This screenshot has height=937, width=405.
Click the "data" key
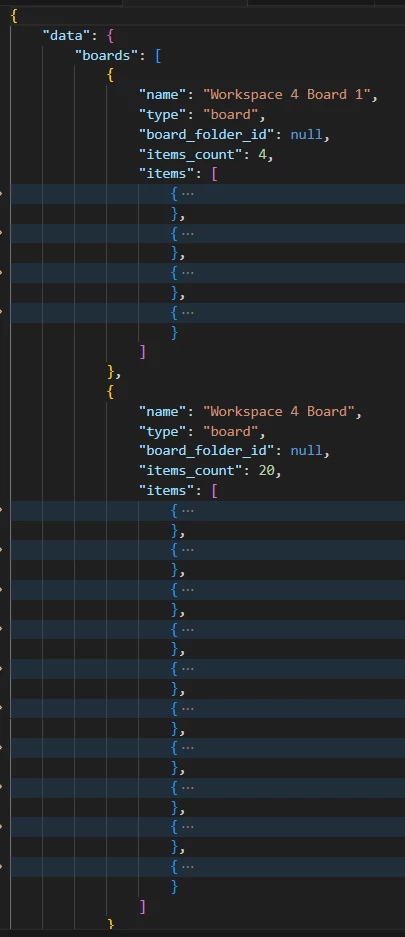(66, 36)
